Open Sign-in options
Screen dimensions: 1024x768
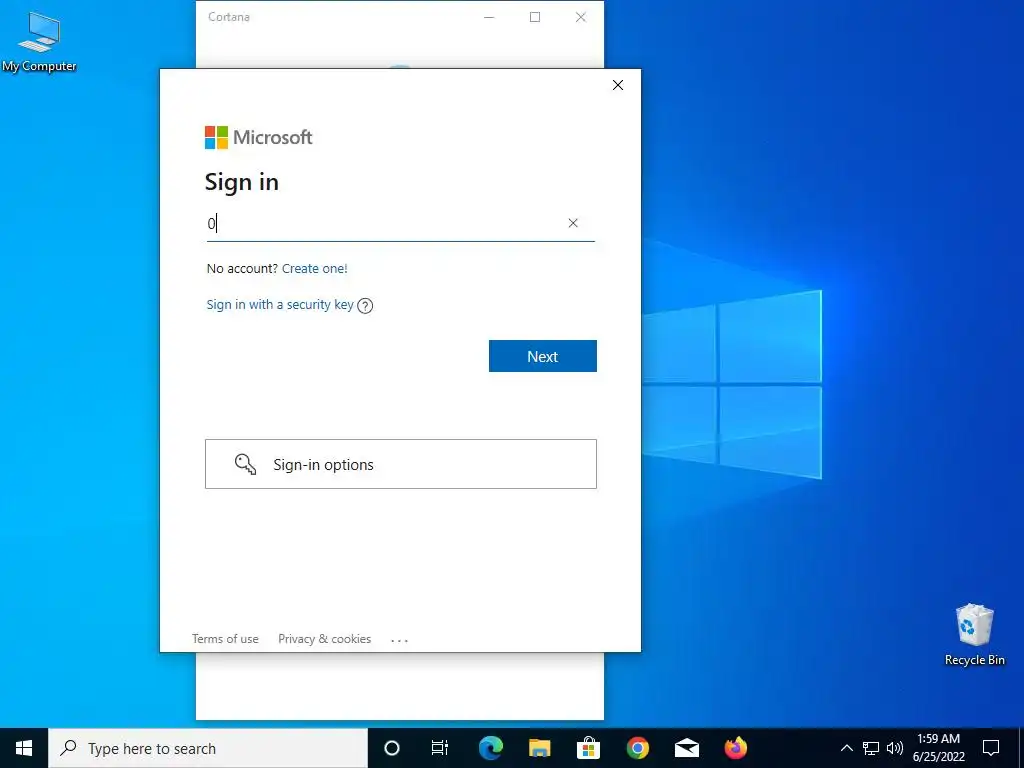[x=400, y=464]
